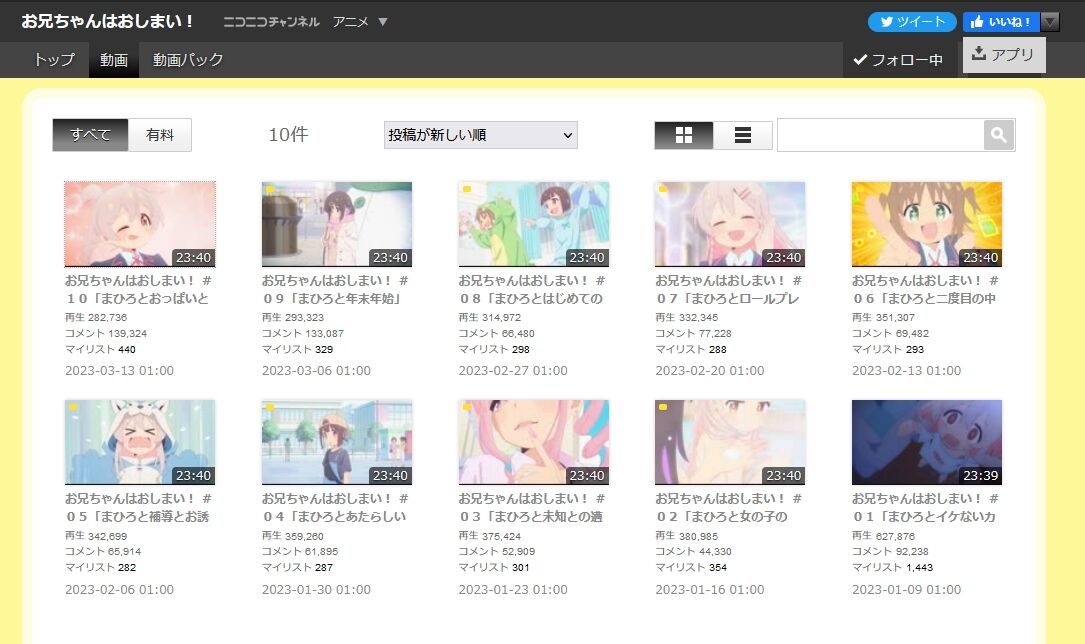Image resolution: width=1085 pixels, height=644 pixels.
Task: Click the いいね! Facebook button
Action: (x=1001, y=22)
